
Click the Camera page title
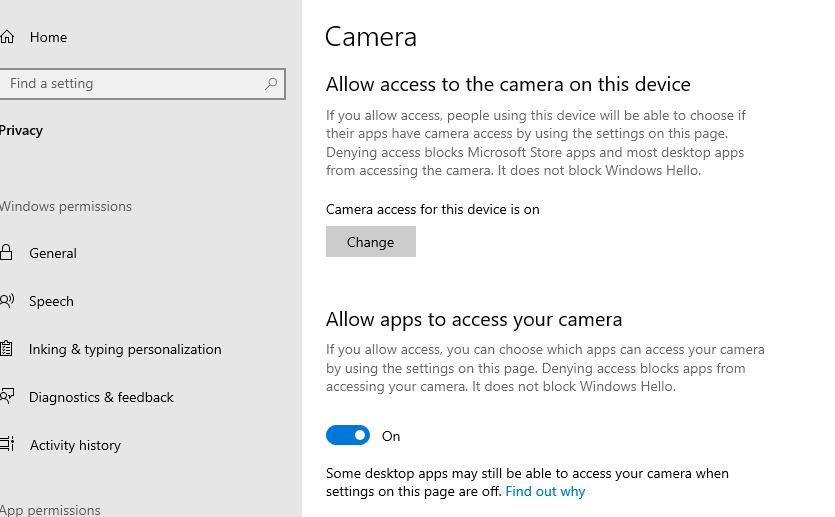(371, 37)
